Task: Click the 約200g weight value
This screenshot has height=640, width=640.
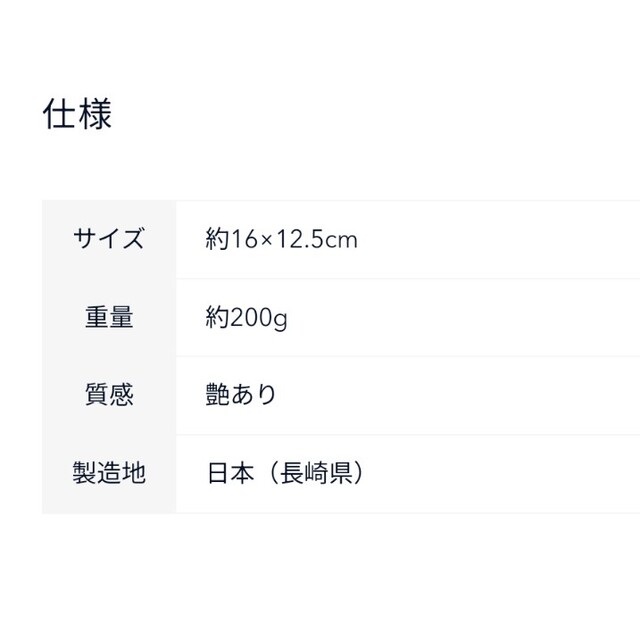Action: [x=247, y=318]
